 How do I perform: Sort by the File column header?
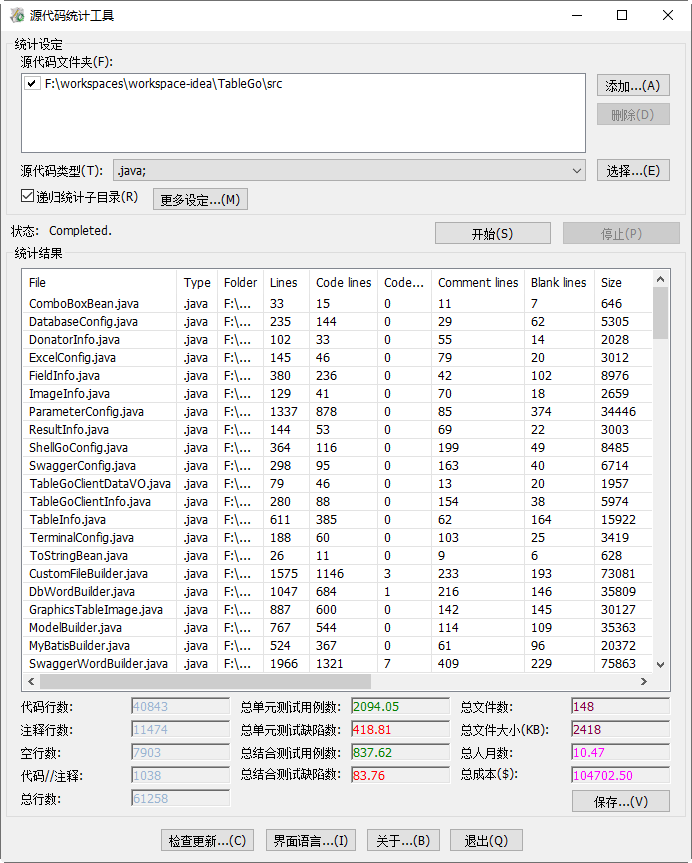pyautogui.click(x=100, y=282)
